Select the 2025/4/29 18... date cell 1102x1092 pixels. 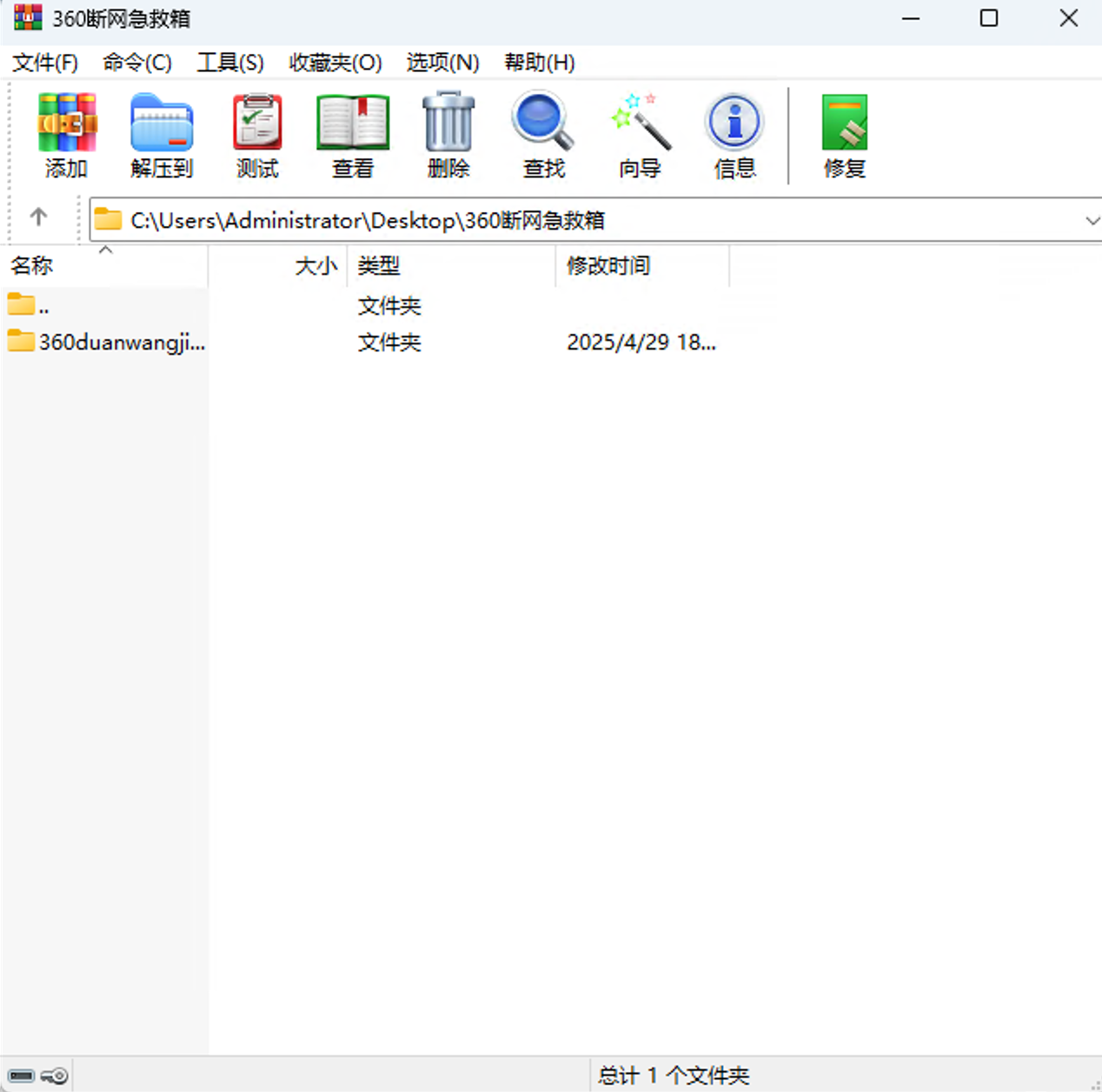point(641,342)
